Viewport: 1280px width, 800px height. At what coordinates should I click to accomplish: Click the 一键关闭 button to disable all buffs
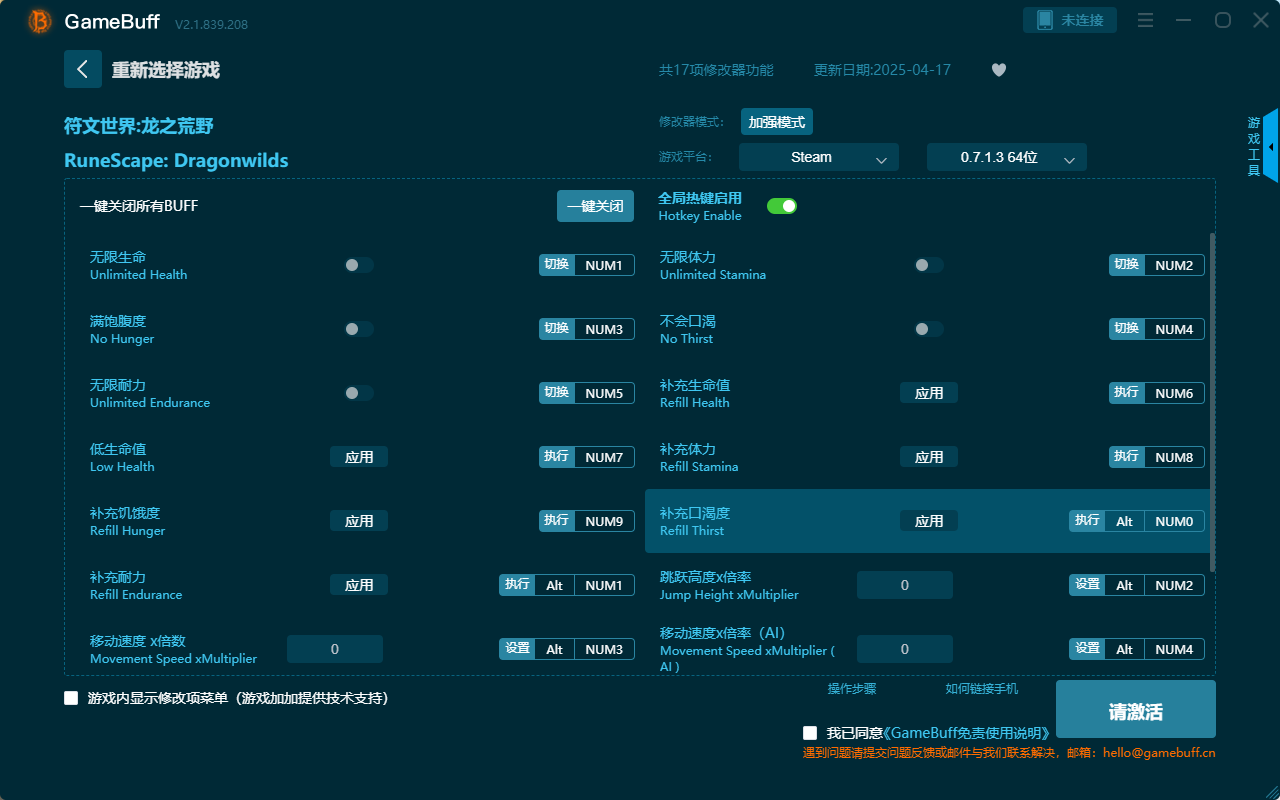coord(595,205)
